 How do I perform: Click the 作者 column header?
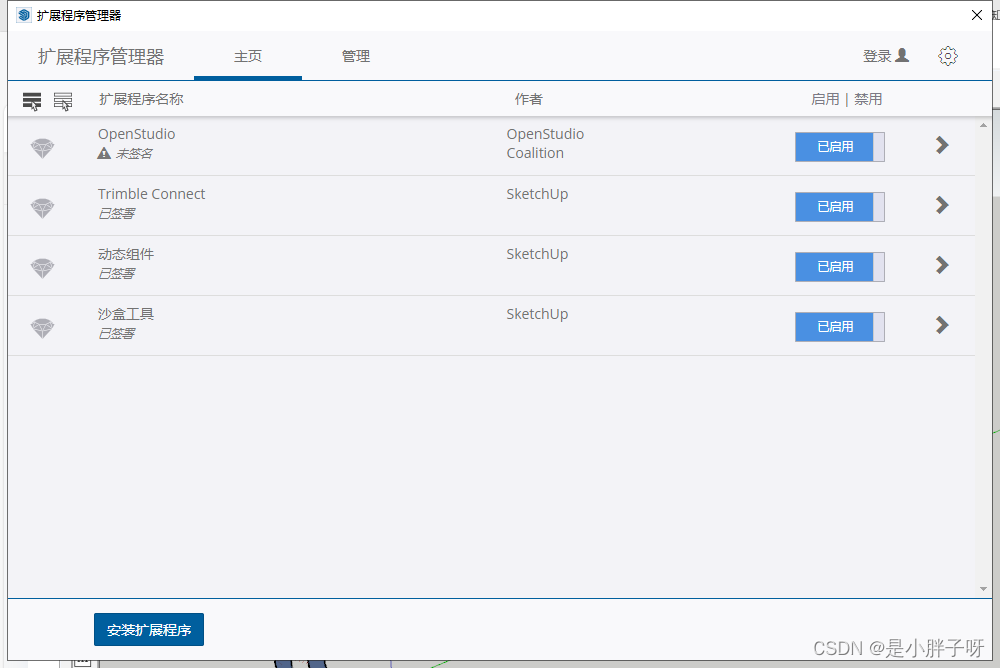pos(529,100)
